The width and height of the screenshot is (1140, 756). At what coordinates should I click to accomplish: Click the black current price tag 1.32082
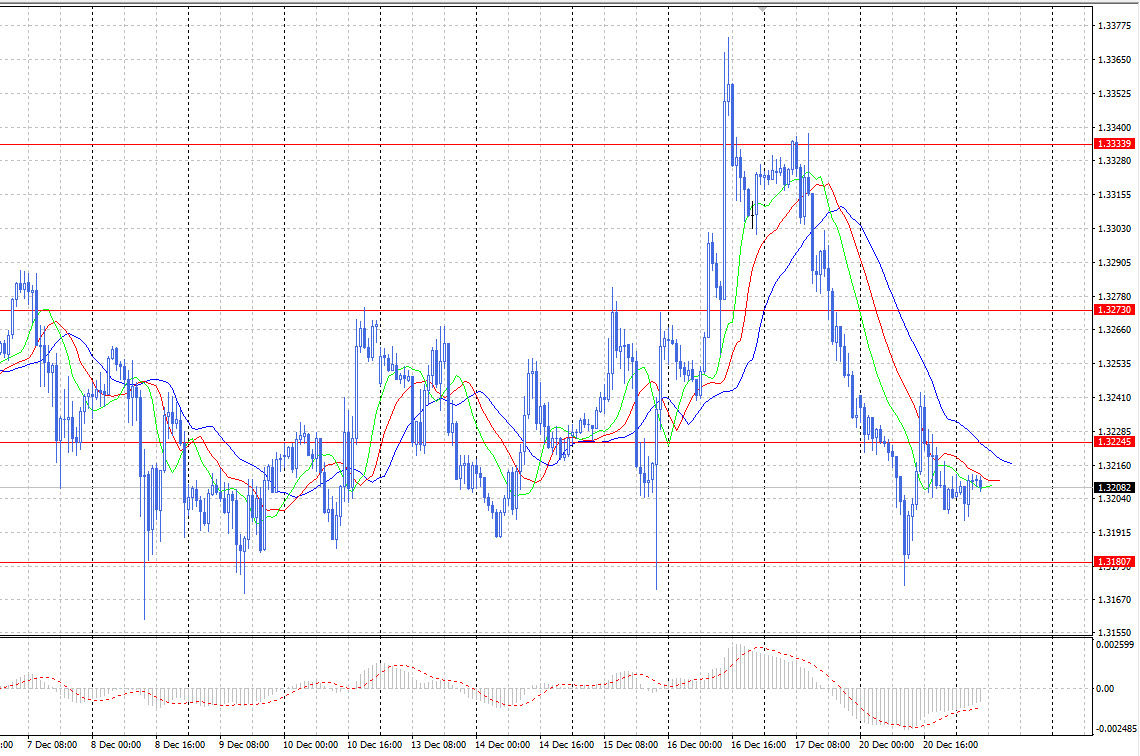[x=1114, y=488]
